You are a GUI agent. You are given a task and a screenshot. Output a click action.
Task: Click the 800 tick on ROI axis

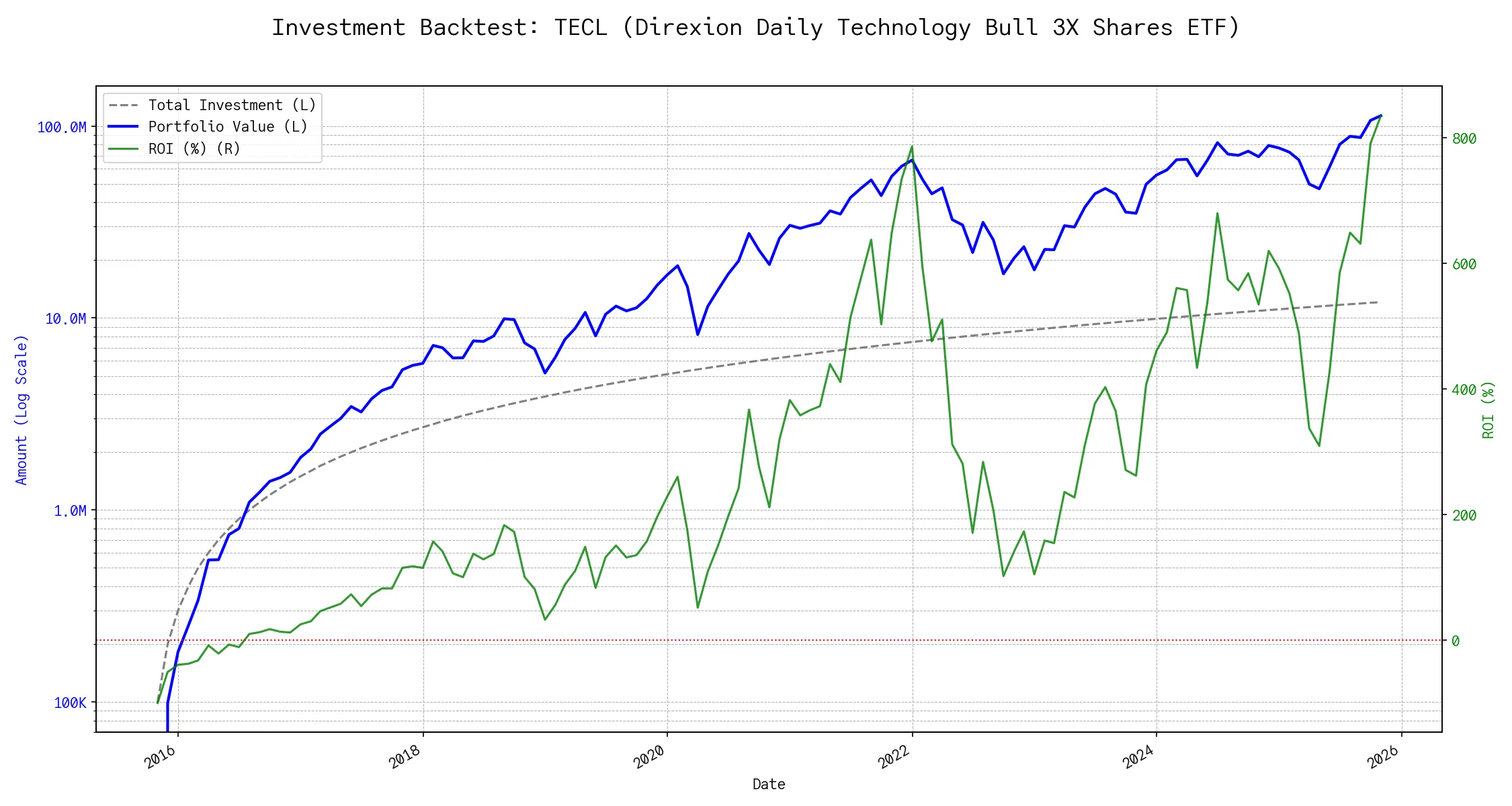pyautogui.click(x=1464, y=139)
